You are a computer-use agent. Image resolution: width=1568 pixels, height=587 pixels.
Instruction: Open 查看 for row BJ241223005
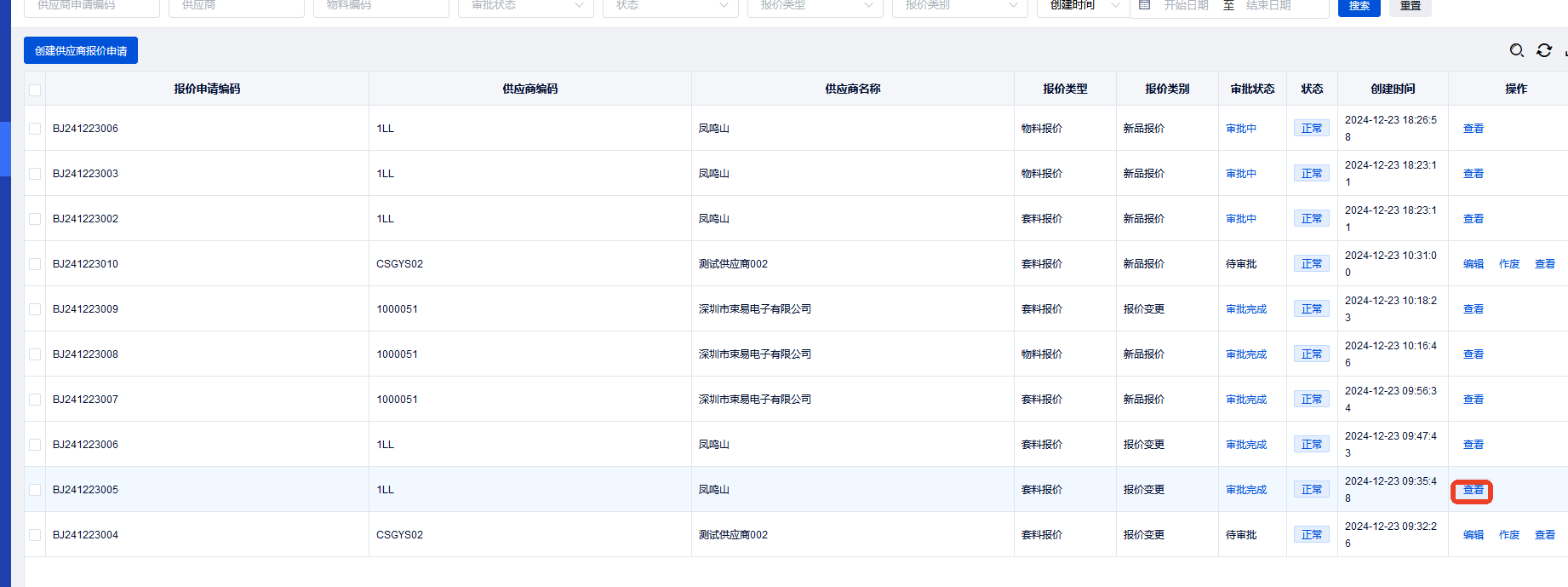tap(1473, 491)
